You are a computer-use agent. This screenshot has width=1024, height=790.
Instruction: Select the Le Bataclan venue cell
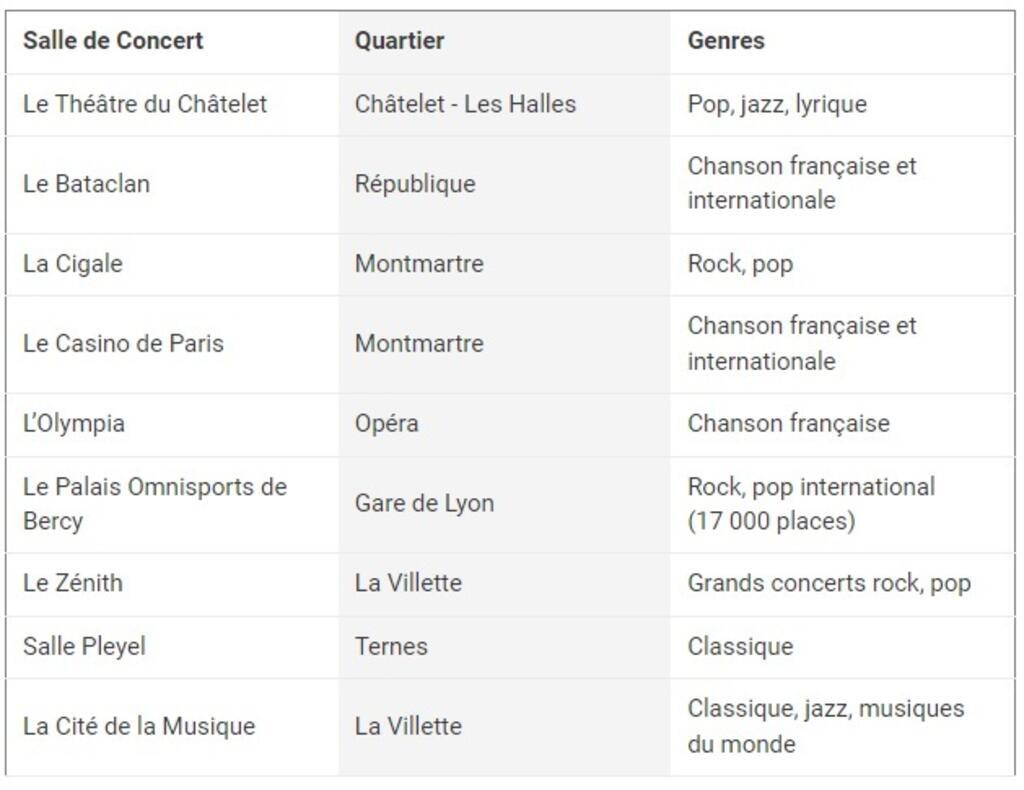coord(172,185)
